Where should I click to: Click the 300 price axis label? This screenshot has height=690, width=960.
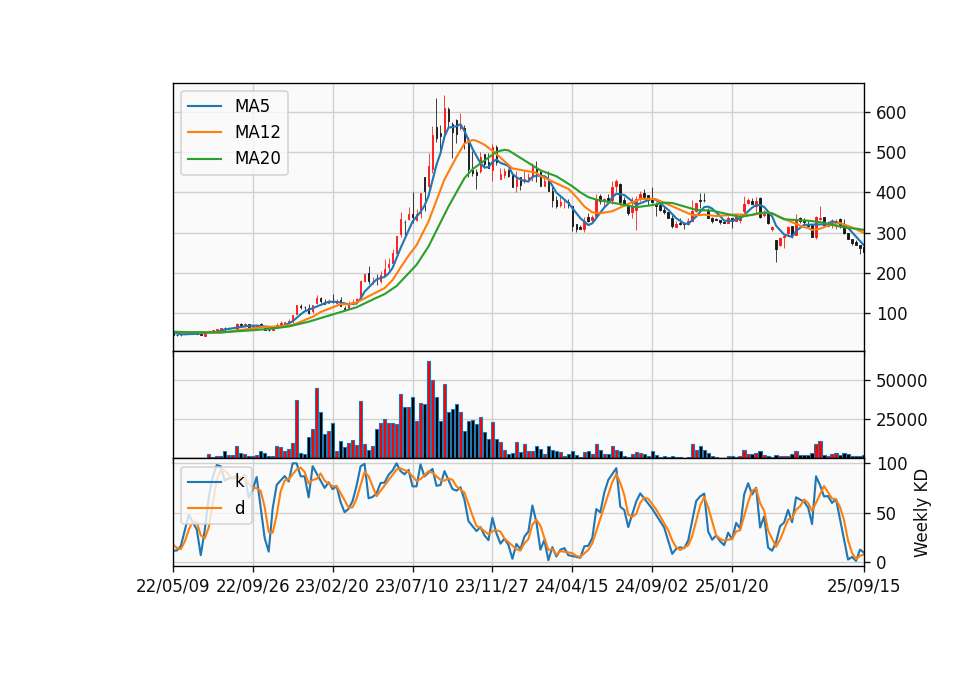891,234
